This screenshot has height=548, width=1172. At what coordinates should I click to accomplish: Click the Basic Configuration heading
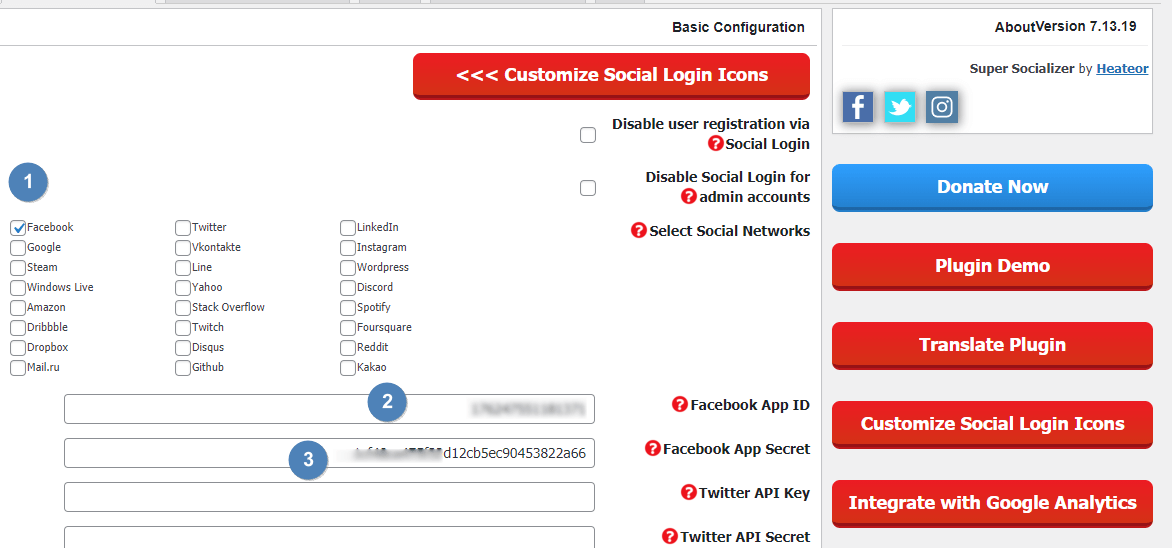pyautogui.click(x=738, y=28)
